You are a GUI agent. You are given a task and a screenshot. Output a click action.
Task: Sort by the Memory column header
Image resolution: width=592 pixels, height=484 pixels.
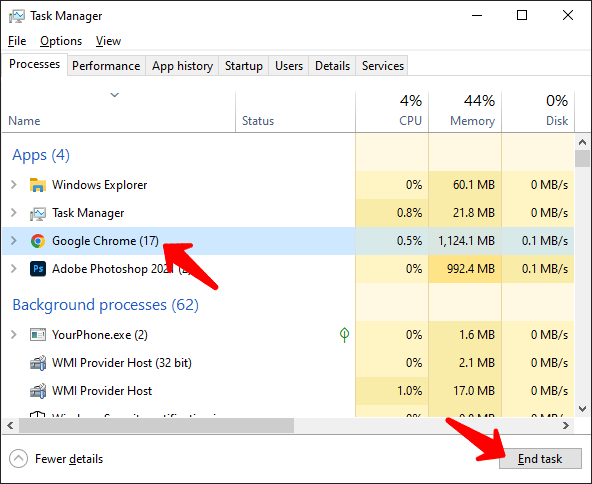472,121
